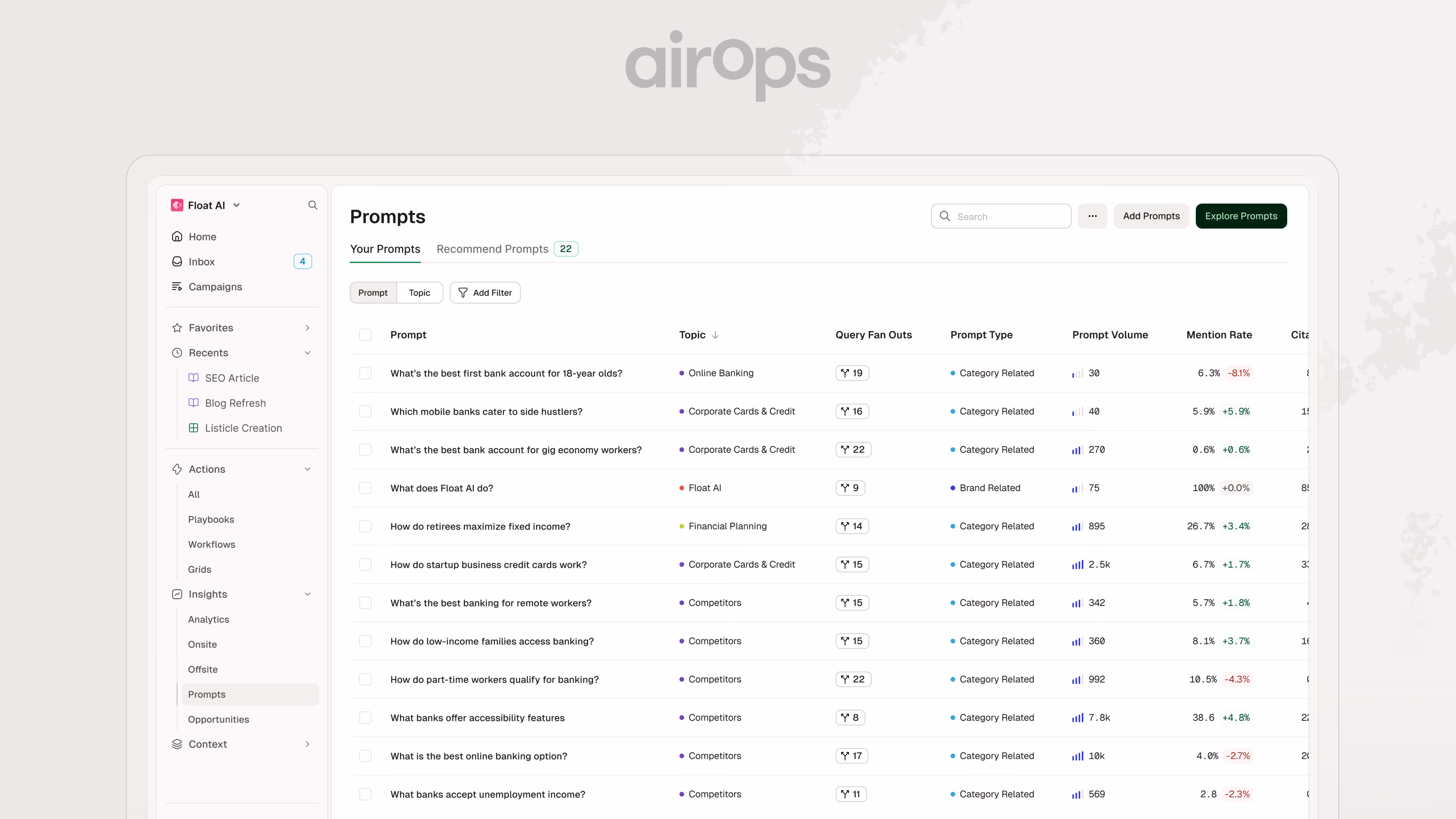Check the row 'What does Float AI do?'
Viewport: 1456px width, 819px height.
[x=365, y=488]
